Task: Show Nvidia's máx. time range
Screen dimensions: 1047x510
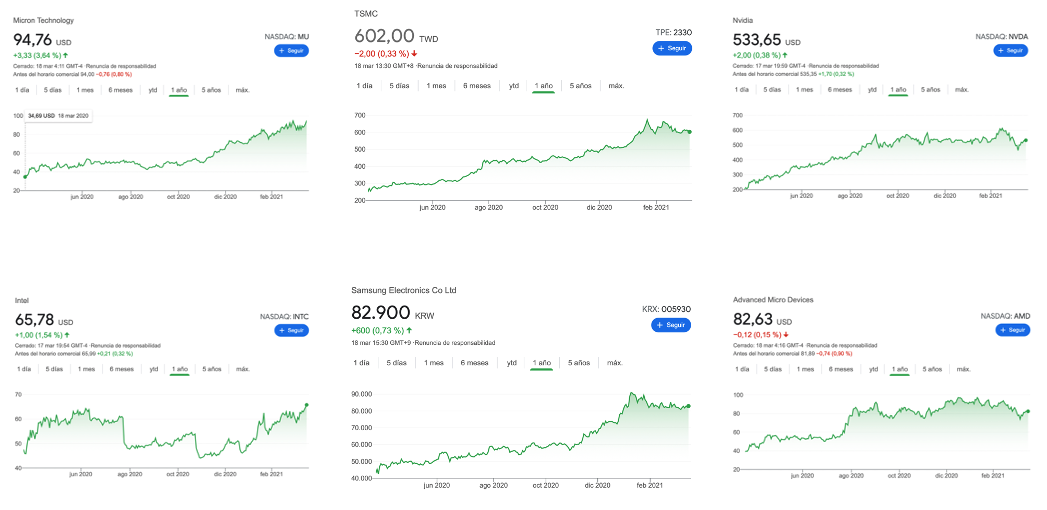Action: pos(961,90)
